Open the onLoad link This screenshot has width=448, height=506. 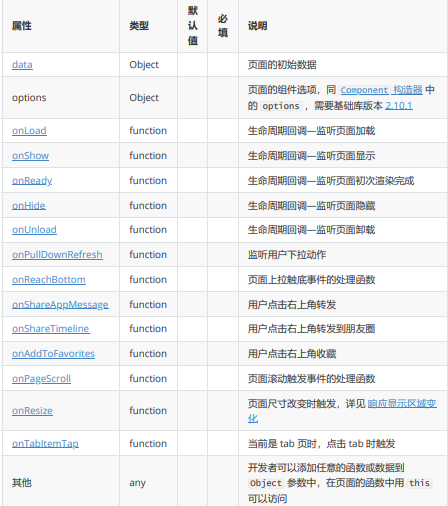[29, 130]
